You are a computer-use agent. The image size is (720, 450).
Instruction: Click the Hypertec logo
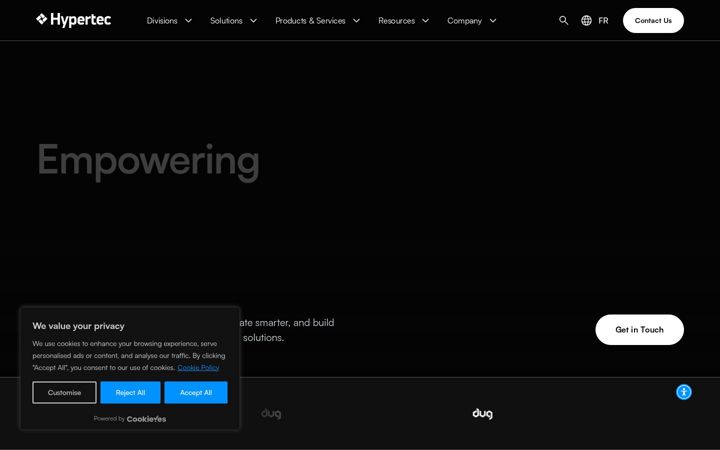[73, 20]
